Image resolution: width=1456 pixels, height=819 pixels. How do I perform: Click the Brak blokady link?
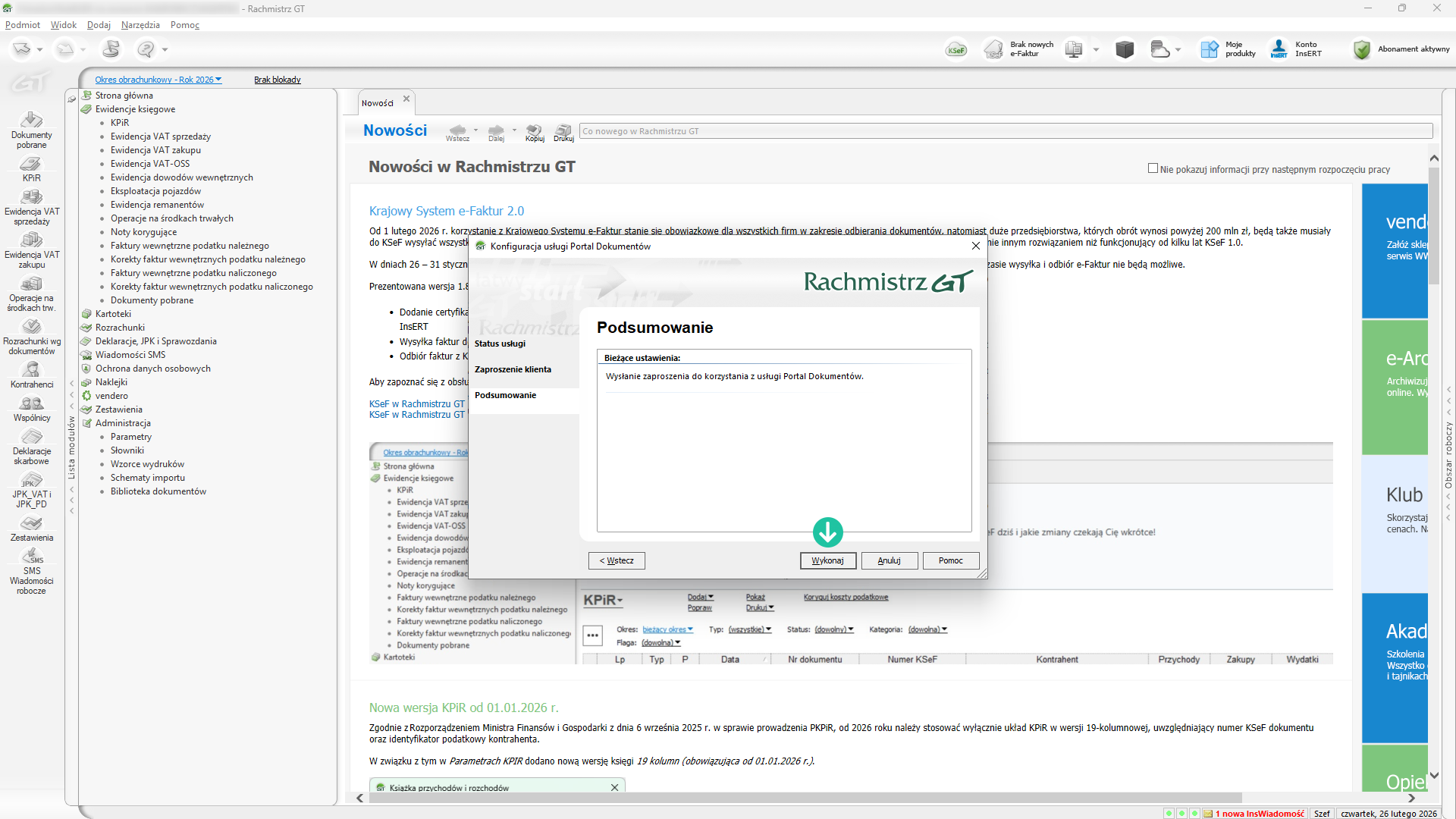point(277,80)
